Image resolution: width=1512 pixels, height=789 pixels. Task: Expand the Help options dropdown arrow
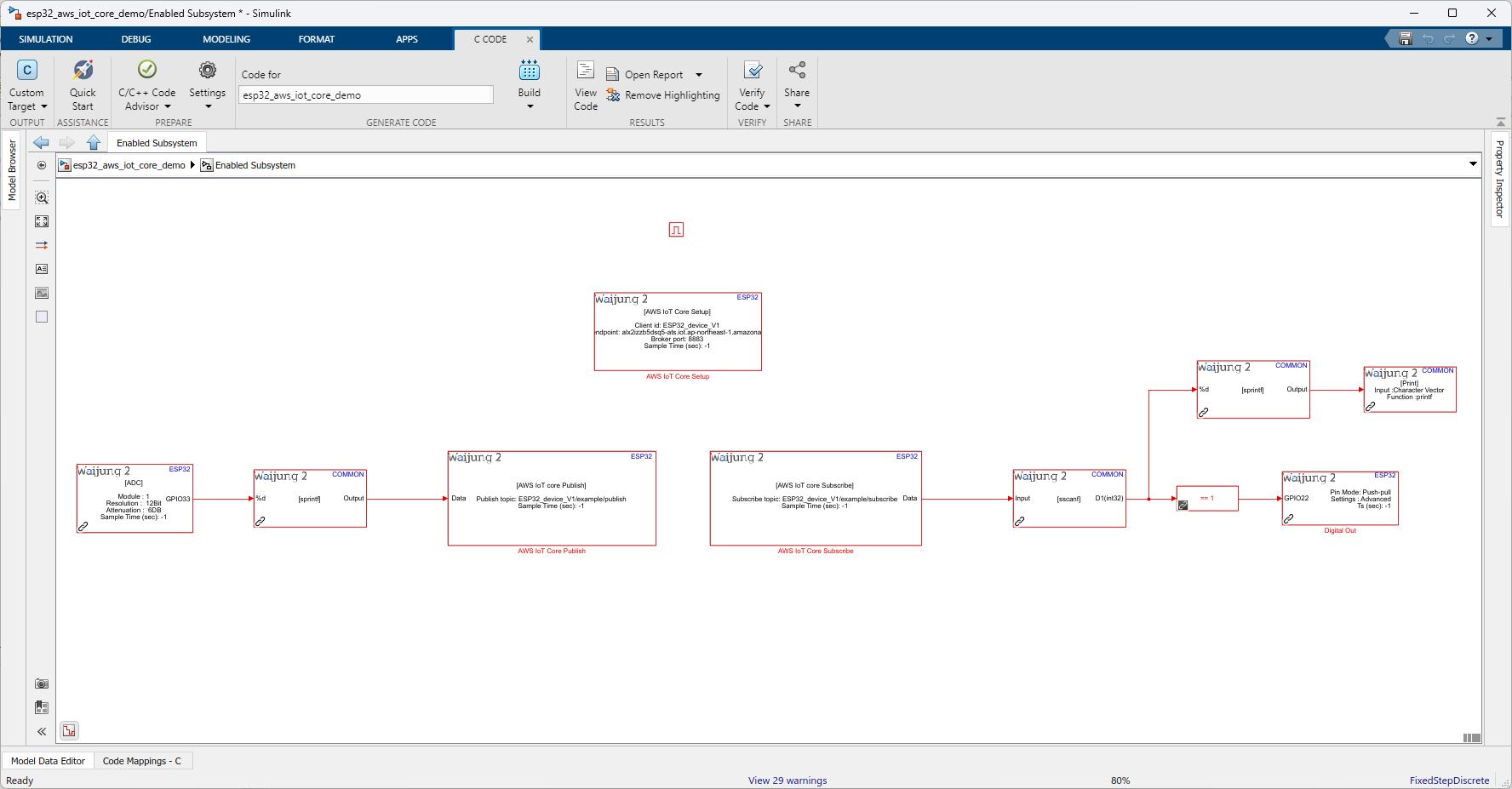(x=1489, y=39)
